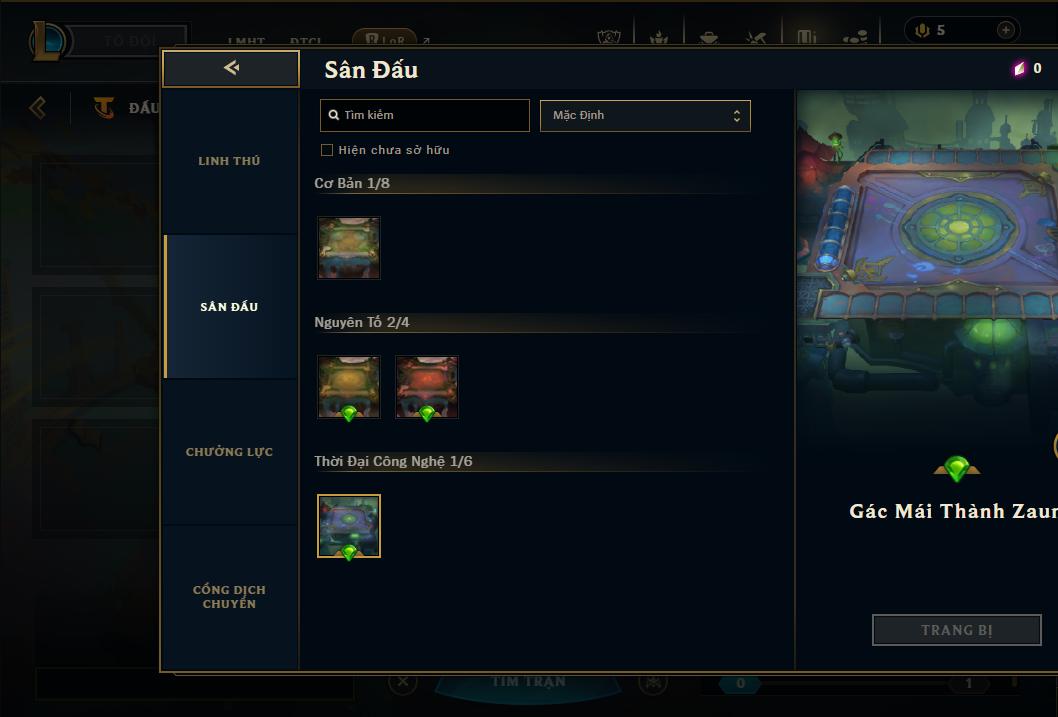The width and height of the screenshot is (1058, 717).
Task: Toggle the Hiện chưa sở hữu checkbox
Action: pyautogui.click(x=327, y=150)
